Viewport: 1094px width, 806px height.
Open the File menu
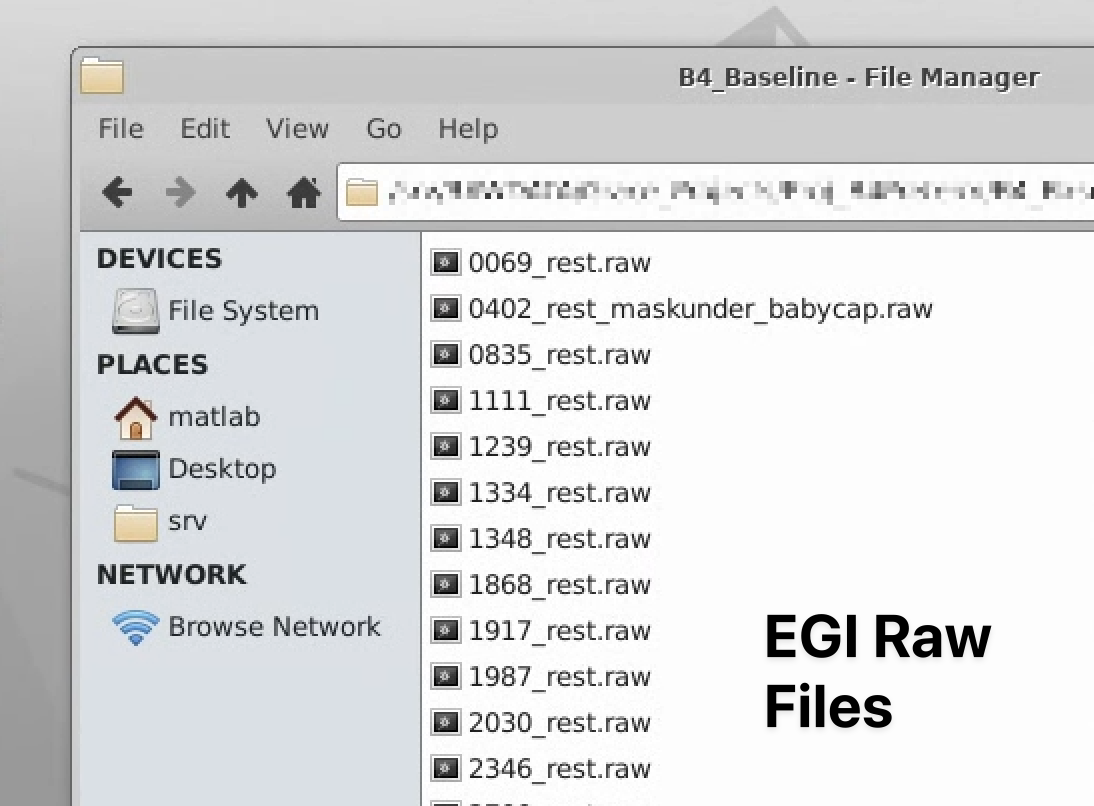pos(121,129)
